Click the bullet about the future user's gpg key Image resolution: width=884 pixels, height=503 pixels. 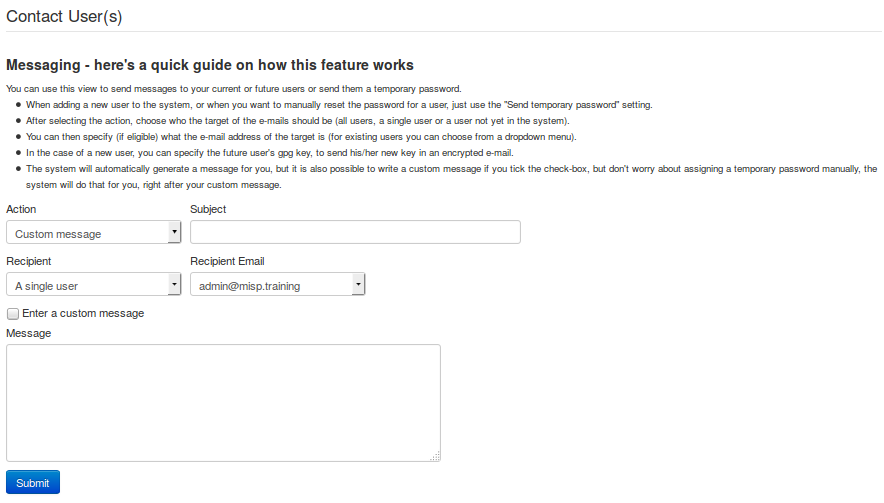[270, 153]
